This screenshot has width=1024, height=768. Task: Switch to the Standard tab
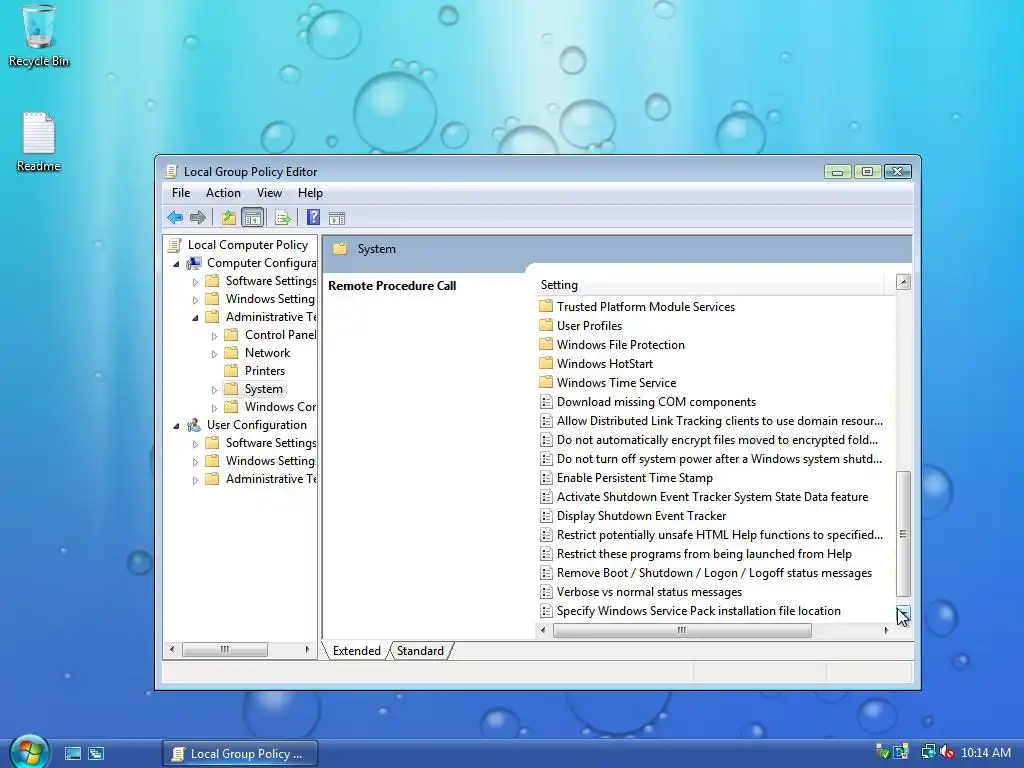[x=420, y=650]
